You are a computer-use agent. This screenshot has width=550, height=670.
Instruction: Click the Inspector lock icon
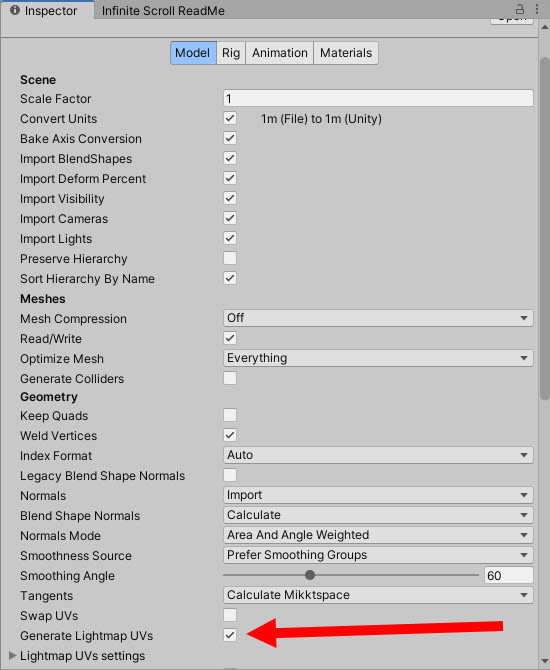pyautogui.click(x=520, y=9)
